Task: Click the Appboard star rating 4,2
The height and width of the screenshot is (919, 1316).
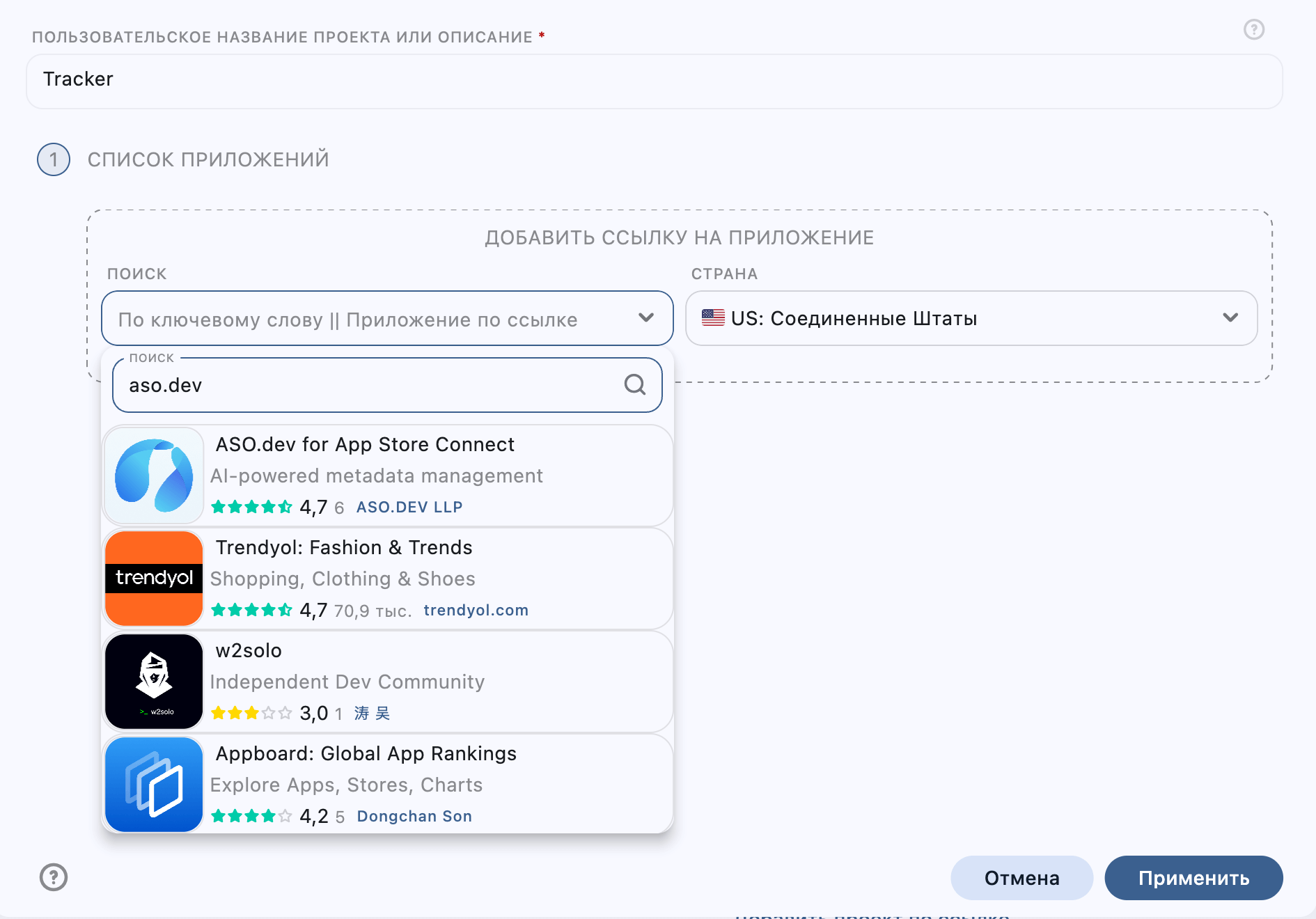Action: [269, 816]
